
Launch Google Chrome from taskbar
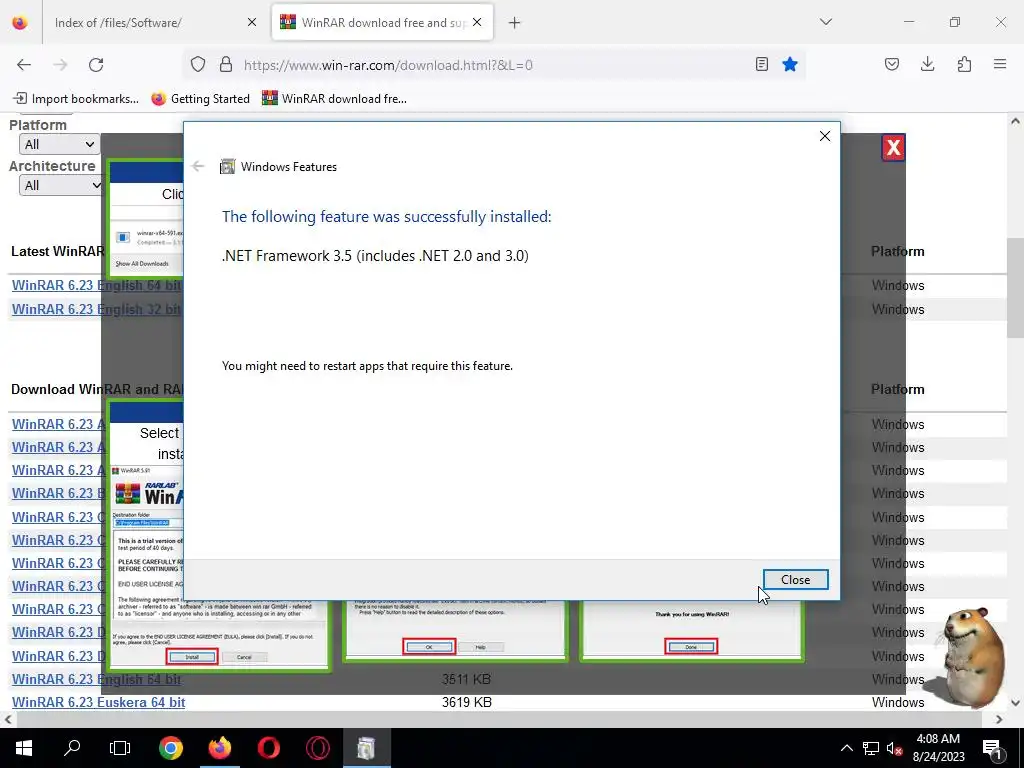(x=170, y=748)
